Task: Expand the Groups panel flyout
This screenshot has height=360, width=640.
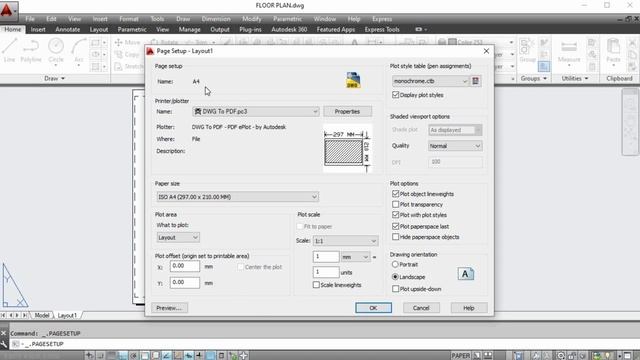Action: point(533,78)
